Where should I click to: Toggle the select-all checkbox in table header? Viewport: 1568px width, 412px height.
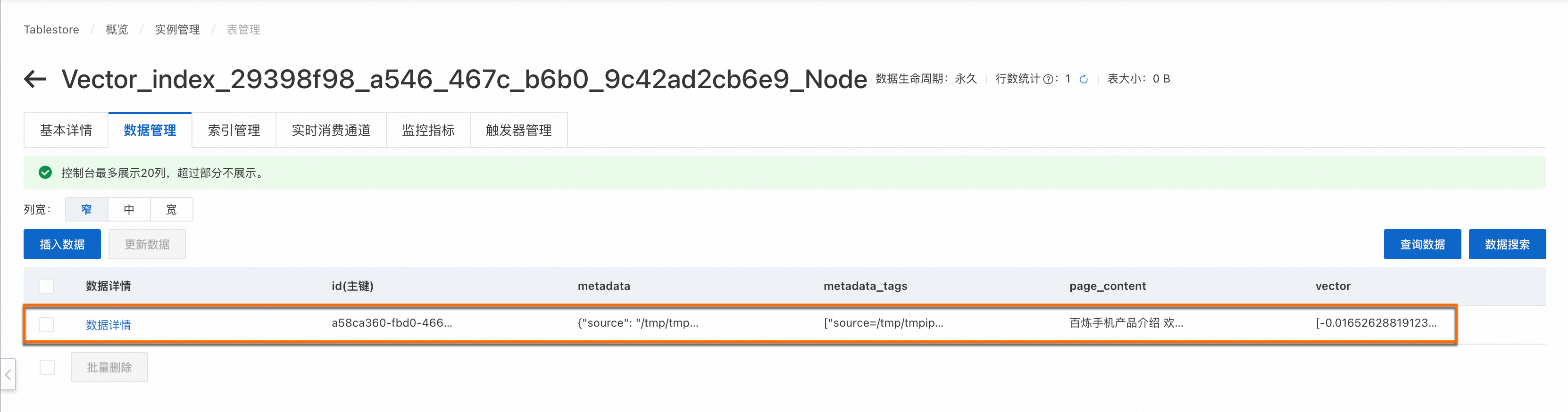coord(46,286)
